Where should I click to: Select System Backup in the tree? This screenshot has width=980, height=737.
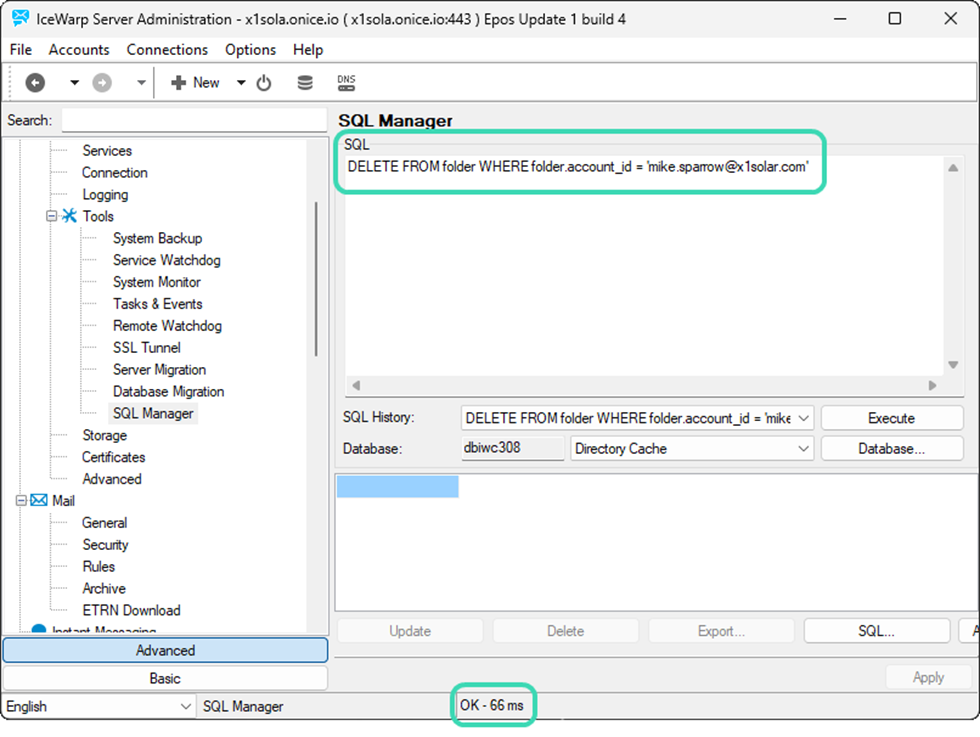tap(158, 238)
